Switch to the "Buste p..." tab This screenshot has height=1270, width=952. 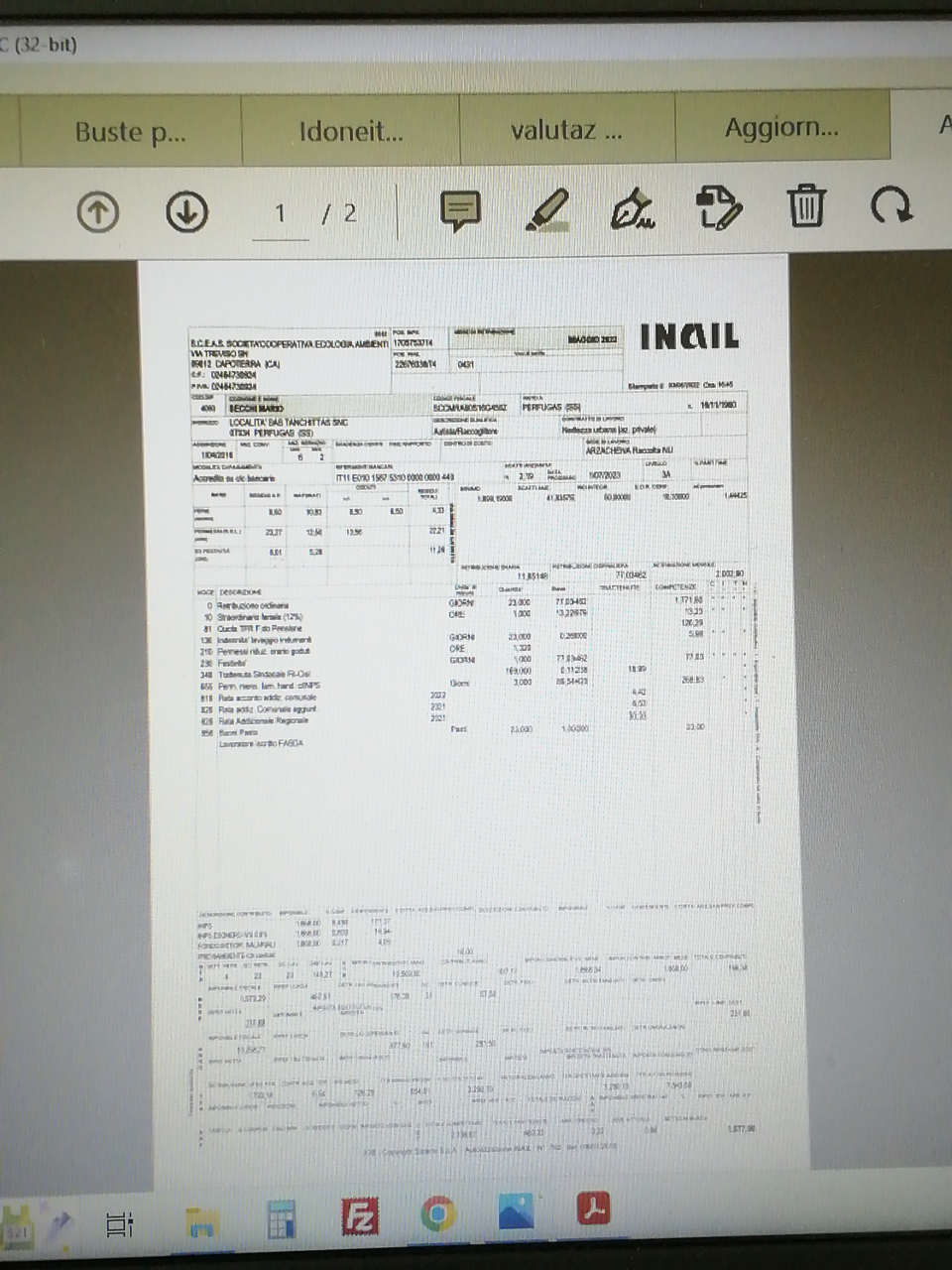tap(130, 131)
